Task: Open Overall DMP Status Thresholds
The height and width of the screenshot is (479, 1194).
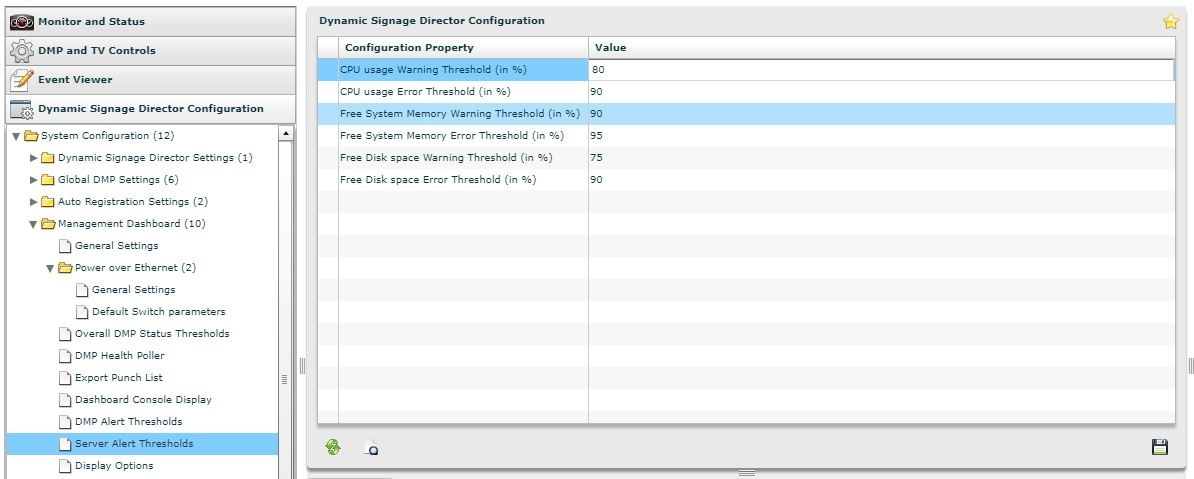Action: [x=152, y=334]
